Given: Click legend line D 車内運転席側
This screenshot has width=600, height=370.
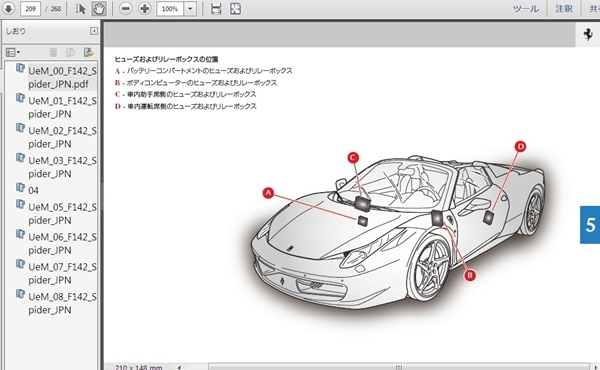Looking at the screenshot, I should (186, 106).
